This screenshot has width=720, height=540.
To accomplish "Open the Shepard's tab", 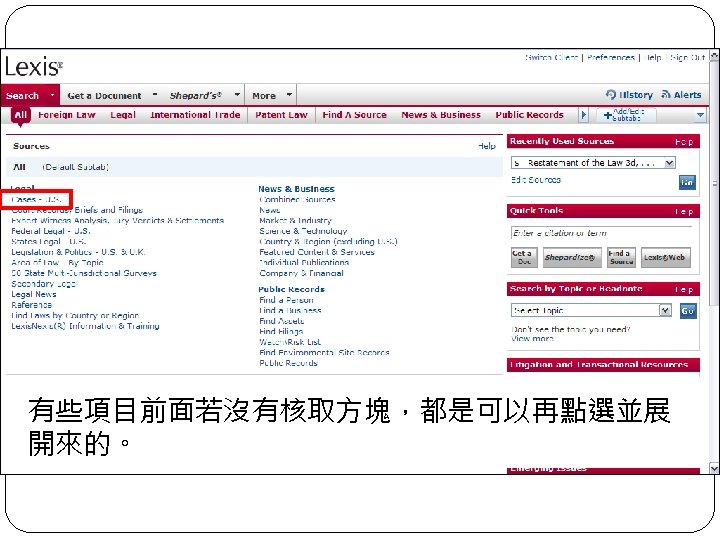I will pyautogui.click(x=196, y=96).
